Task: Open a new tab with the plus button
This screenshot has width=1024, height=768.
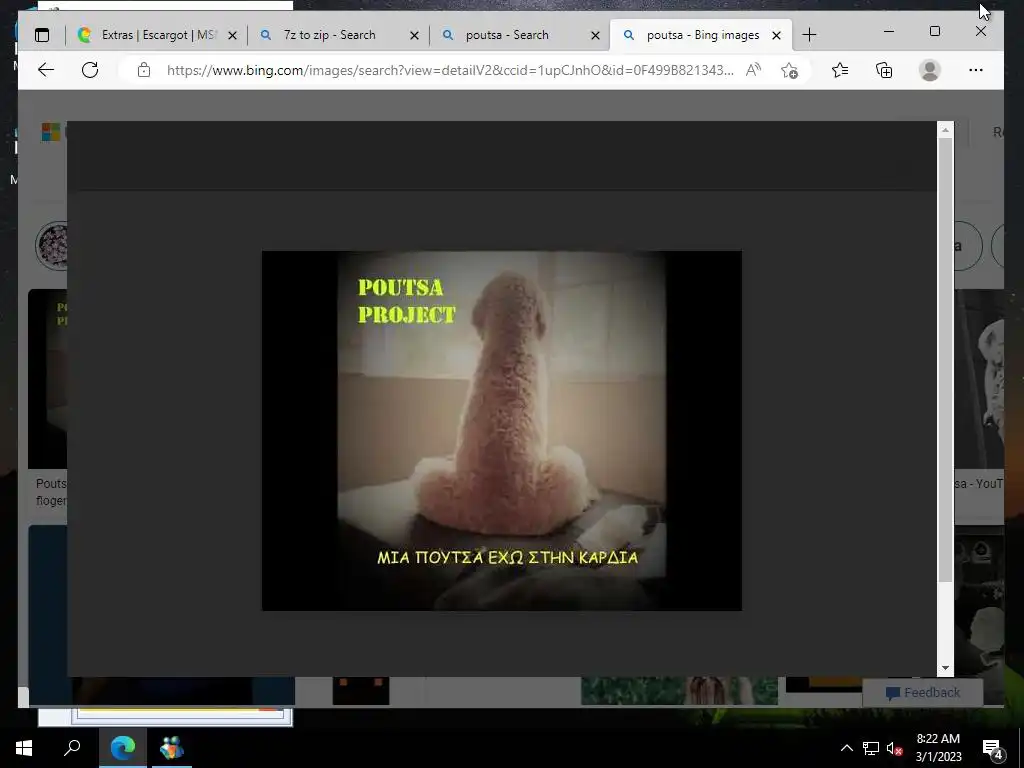Action: (809, 35)
